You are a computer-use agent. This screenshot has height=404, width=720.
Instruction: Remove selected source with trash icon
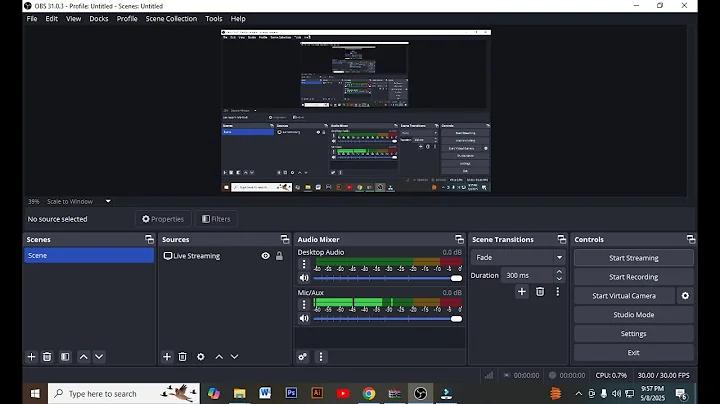182,357
